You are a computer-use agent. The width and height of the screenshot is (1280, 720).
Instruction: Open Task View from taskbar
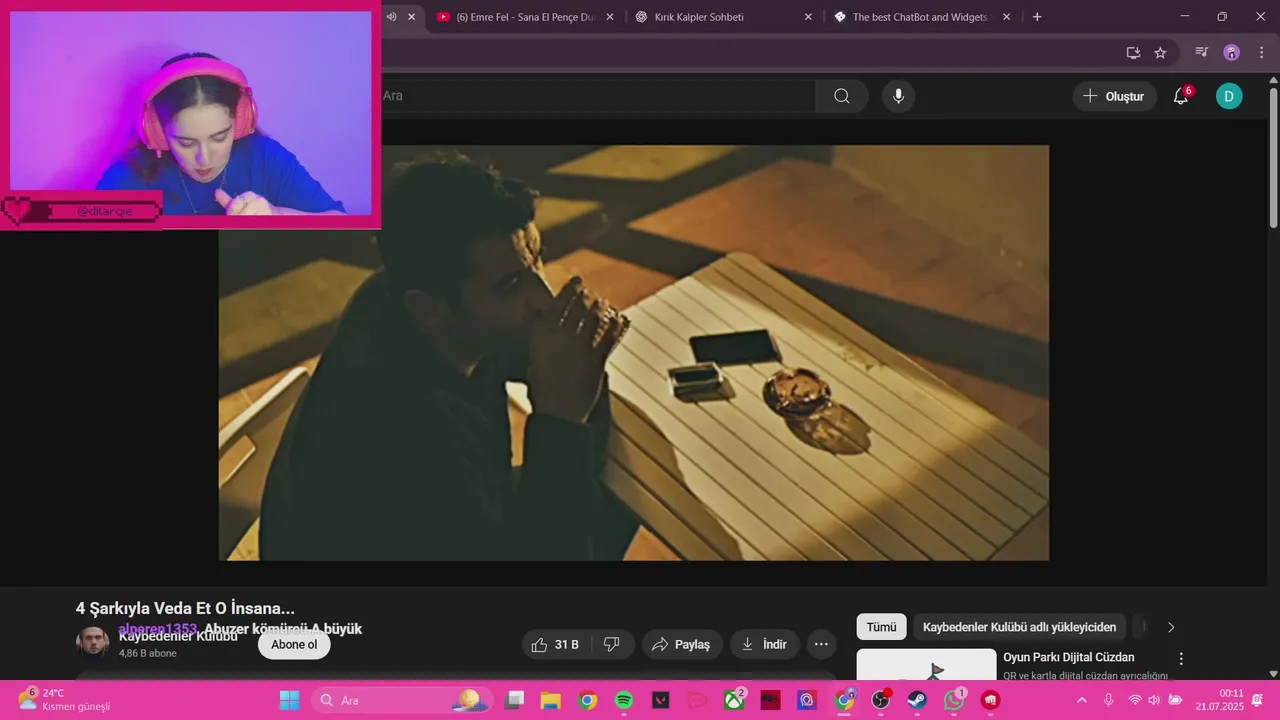coord(515,700)
